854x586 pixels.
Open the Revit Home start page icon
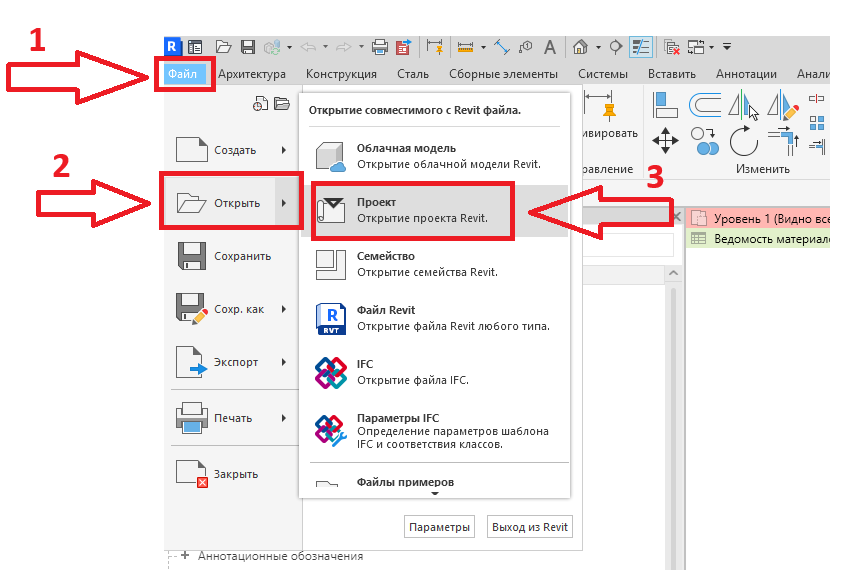(195, 47)
